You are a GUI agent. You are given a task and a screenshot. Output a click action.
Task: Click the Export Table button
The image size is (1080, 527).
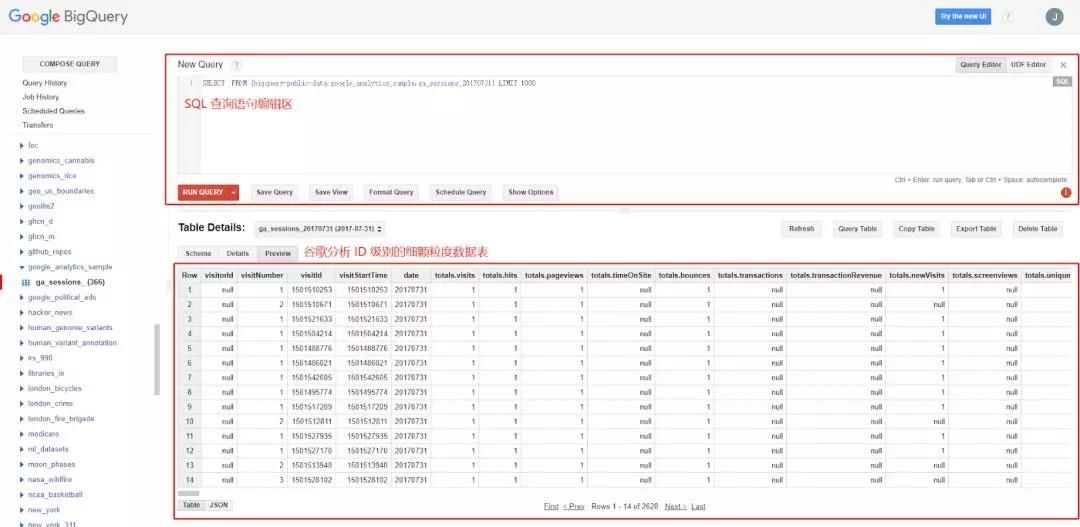[x=975, y=229]
